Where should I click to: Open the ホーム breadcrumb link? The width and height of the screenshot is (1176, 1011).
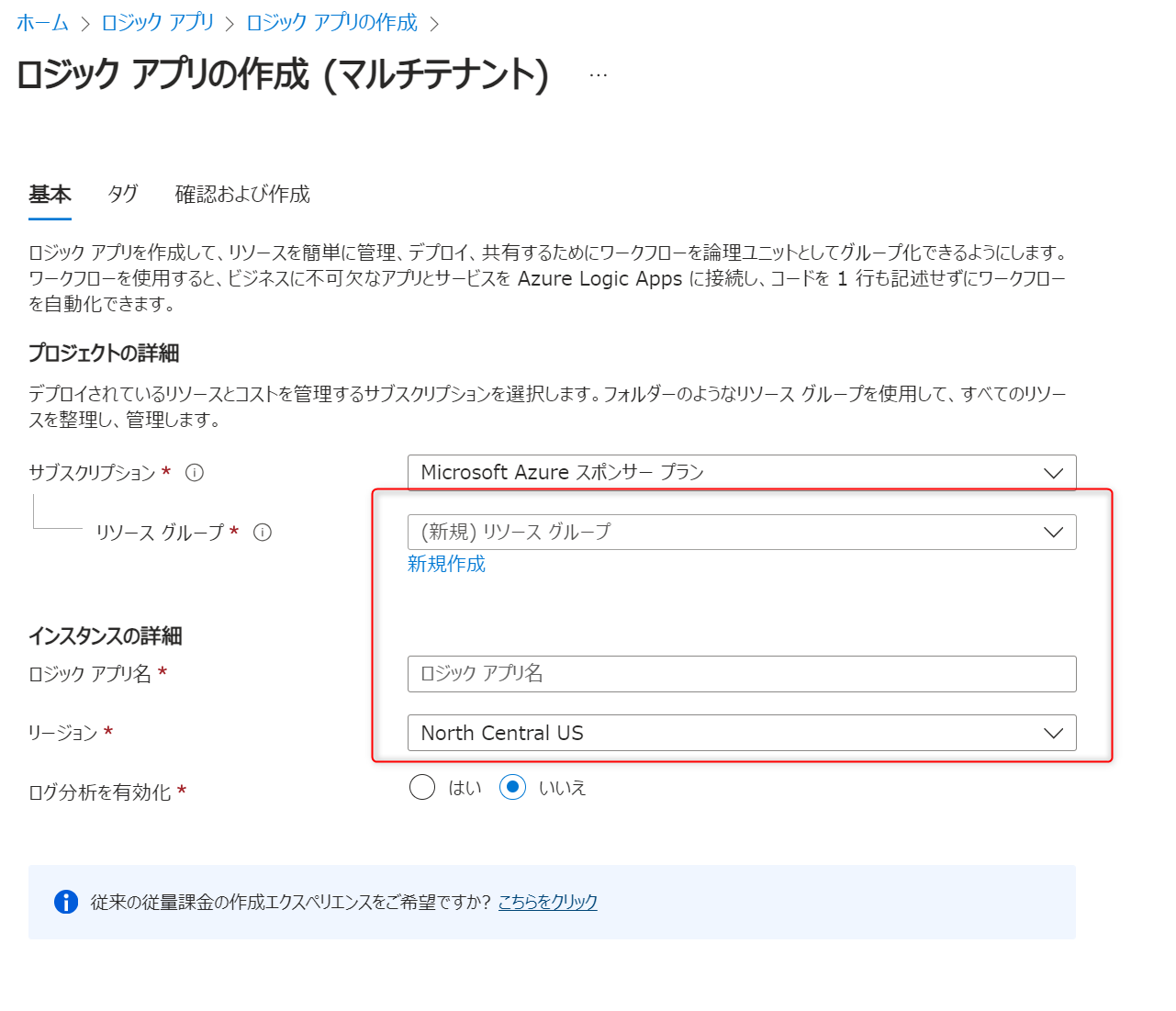tap(42, 23)
